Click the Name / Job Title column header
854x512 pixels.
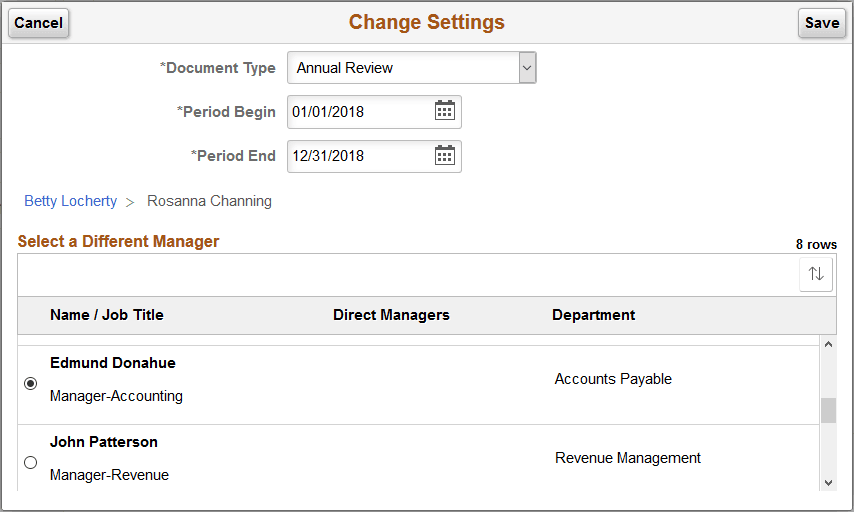coord(107,315)
